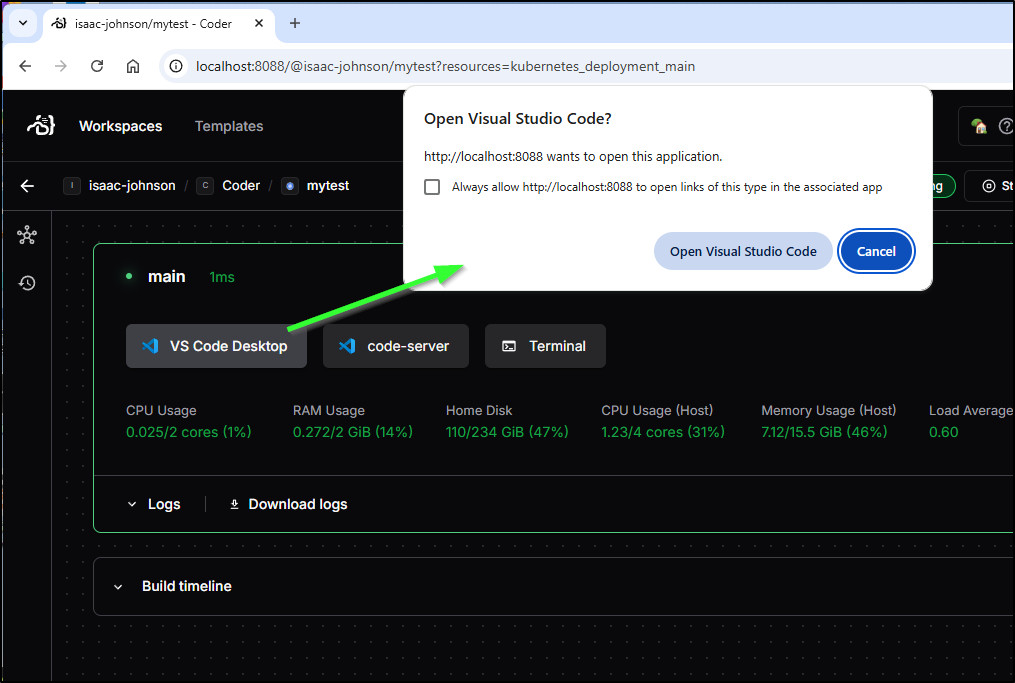
Task: Click Load Average value 0.60
Action: coord(944,432)
